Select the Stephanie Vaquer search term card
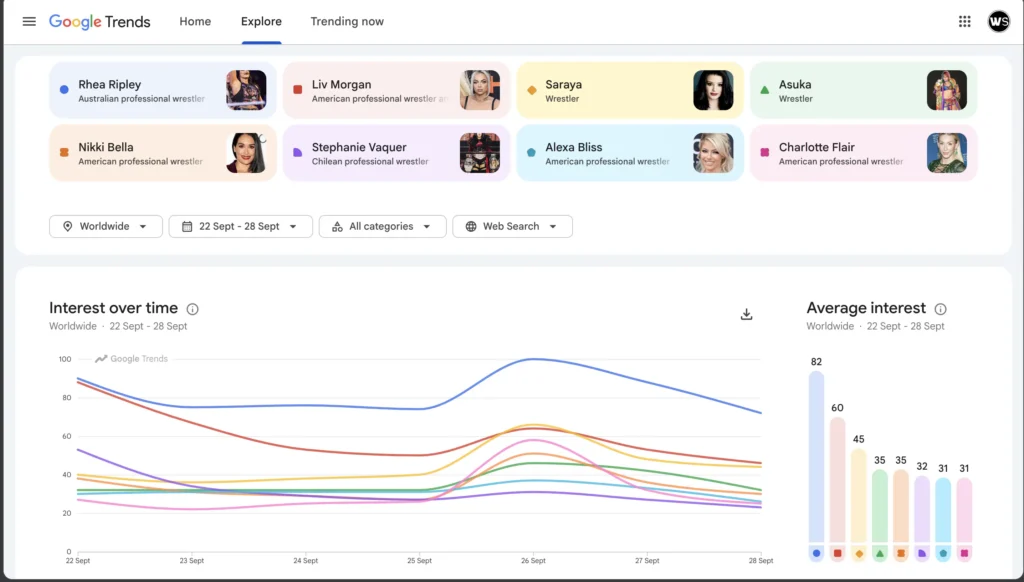The image size is (1024, 582). point(396,153)
